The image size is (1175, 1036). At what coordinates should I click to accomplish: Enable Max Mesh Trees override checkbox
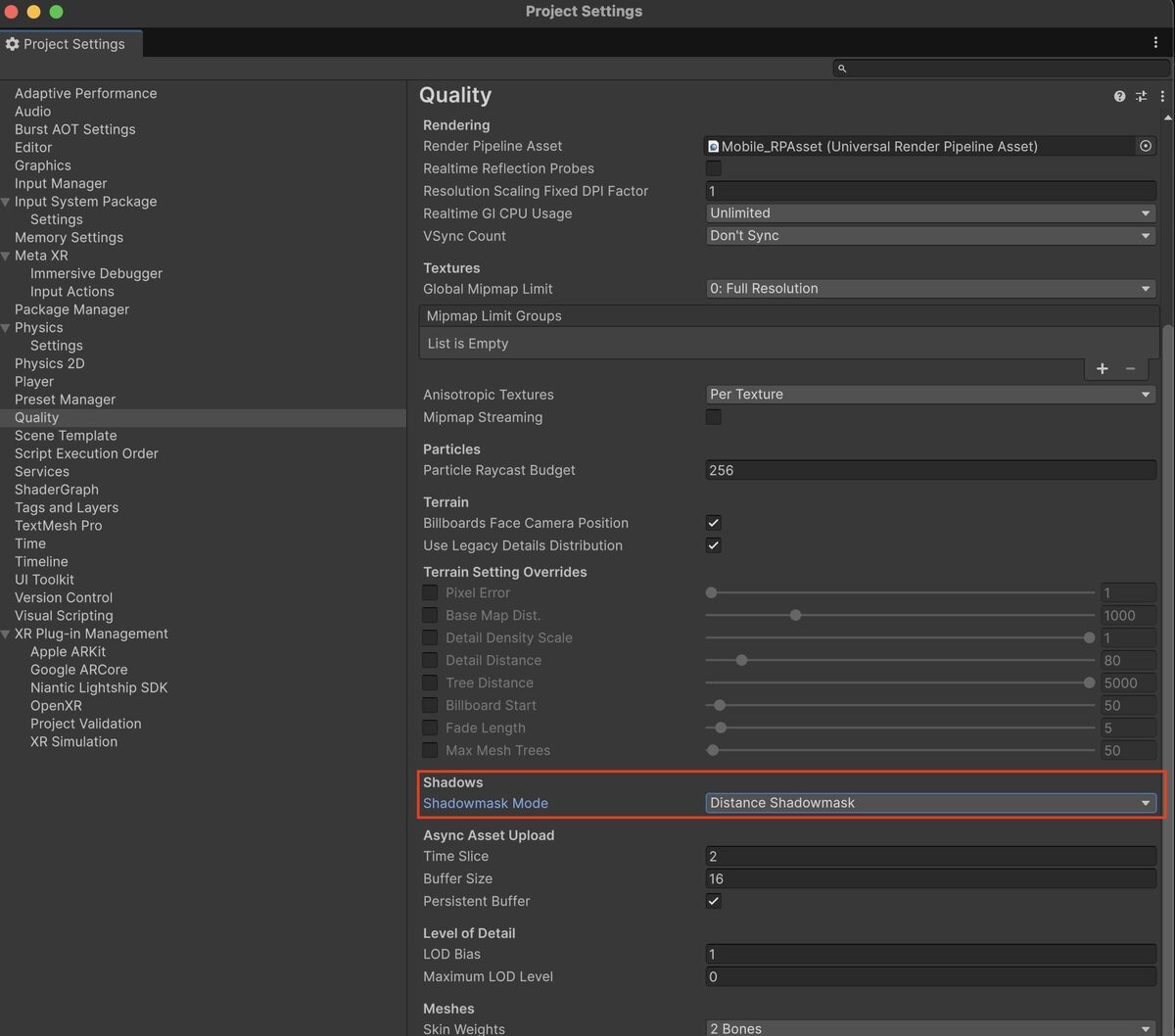[430, 750]
